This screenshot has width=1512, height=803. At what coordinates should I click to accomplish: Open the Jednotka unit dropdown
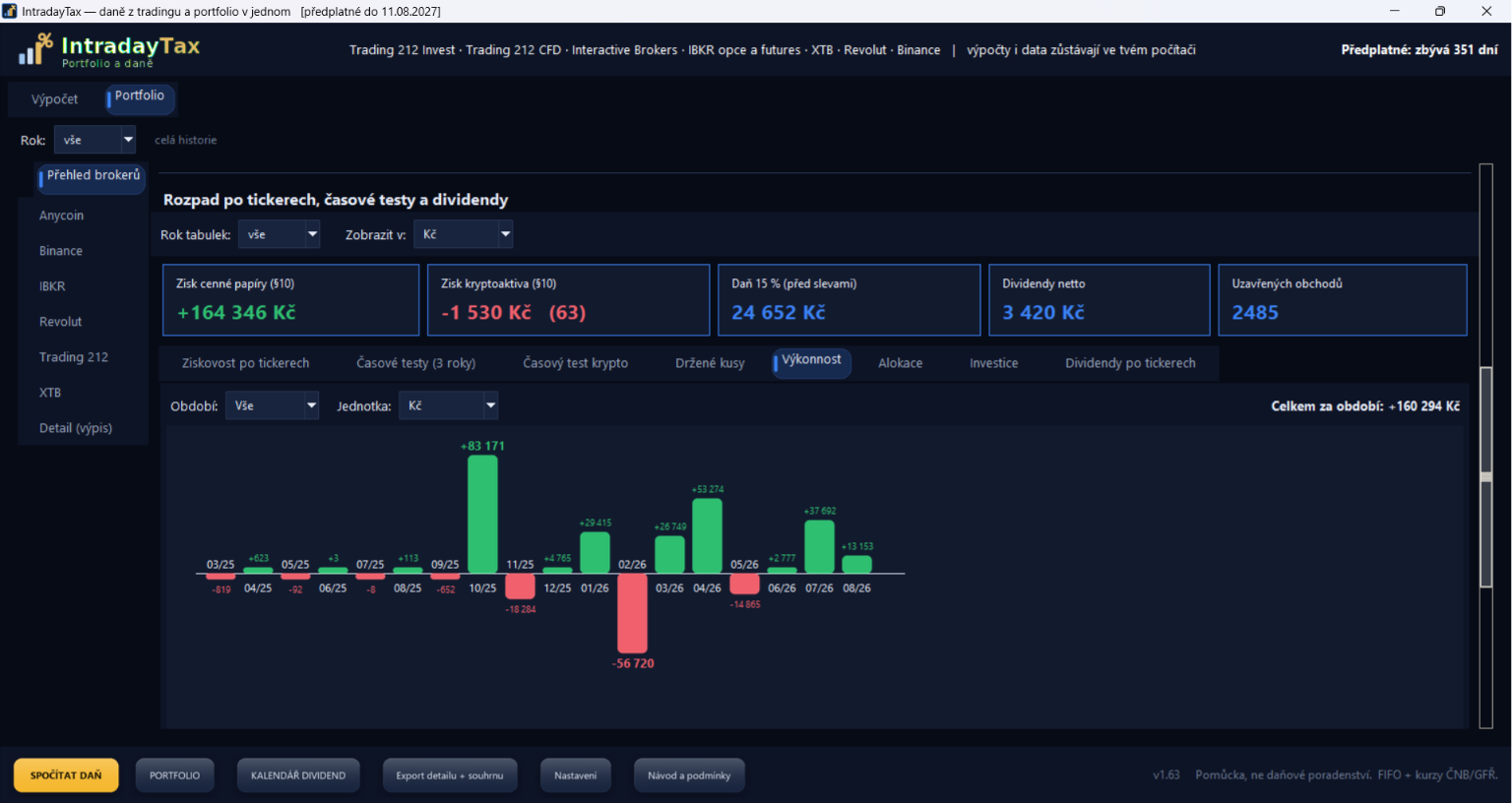pyautogui.click(x=448, y=405)
